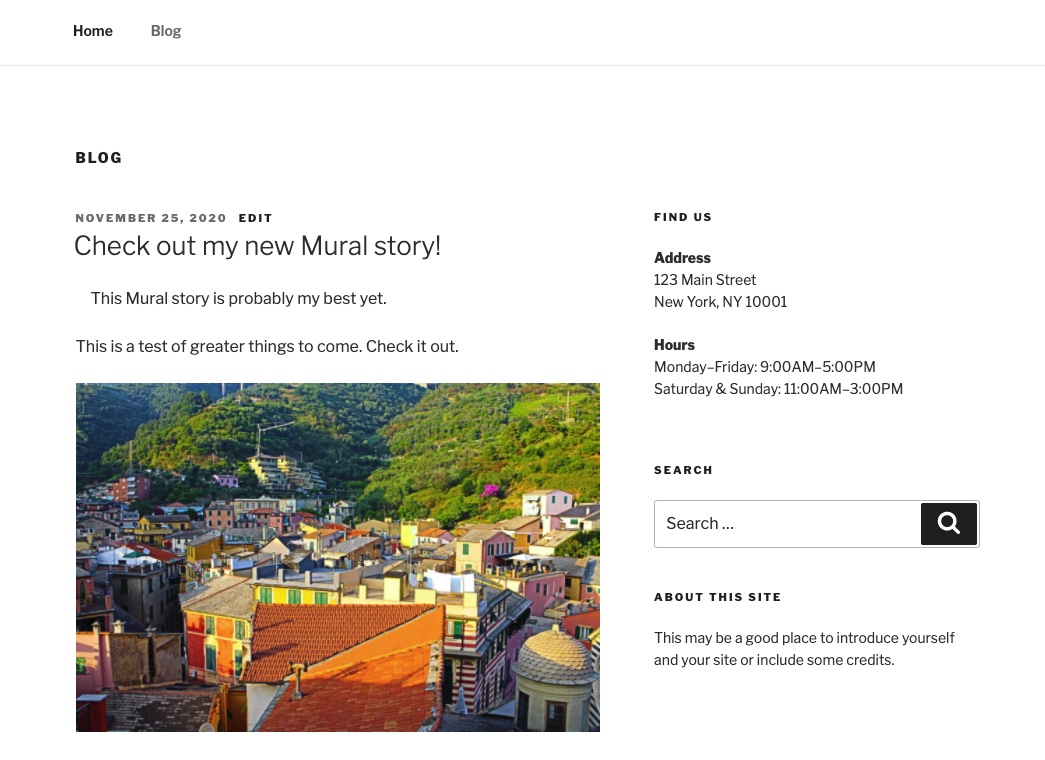Go to the Blog menu item
Image resolution: width=1045 pixels, height=760 pixels.
[x=166, y=31]
